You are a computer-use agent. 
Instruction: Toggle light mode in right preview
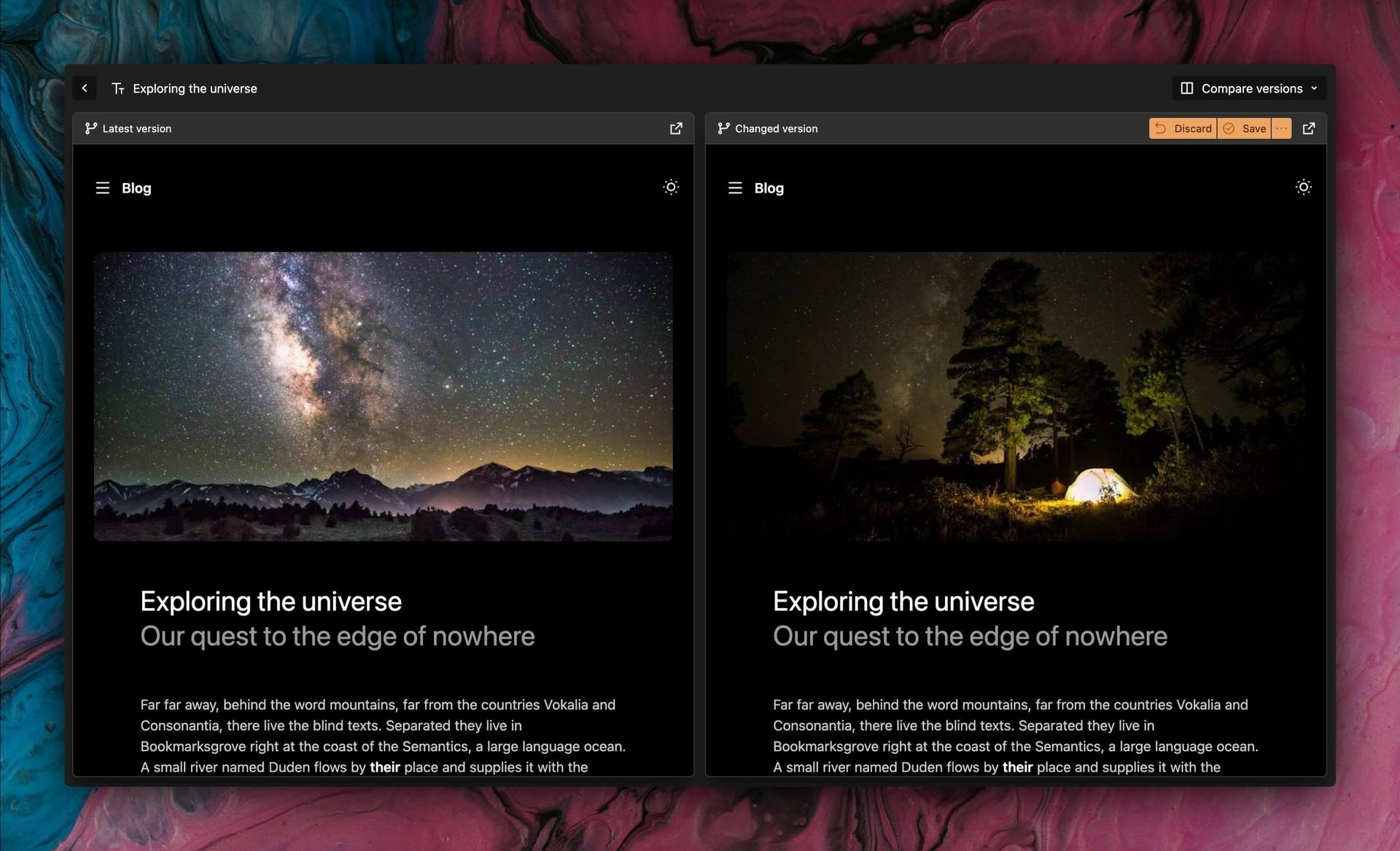coord(1303,187)
